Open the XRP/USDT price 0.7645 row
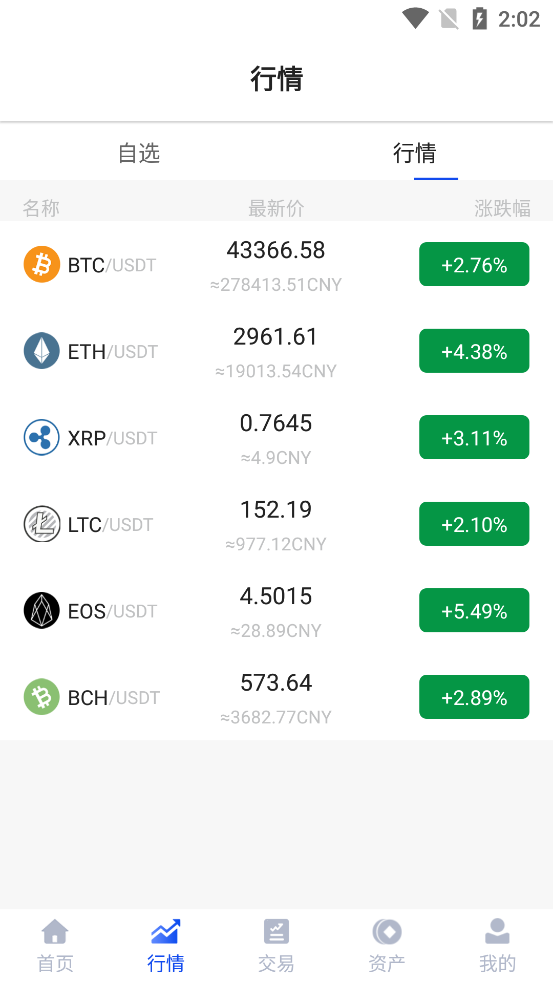The height and width of the screenshot is (983, 553). click(276, 438)
